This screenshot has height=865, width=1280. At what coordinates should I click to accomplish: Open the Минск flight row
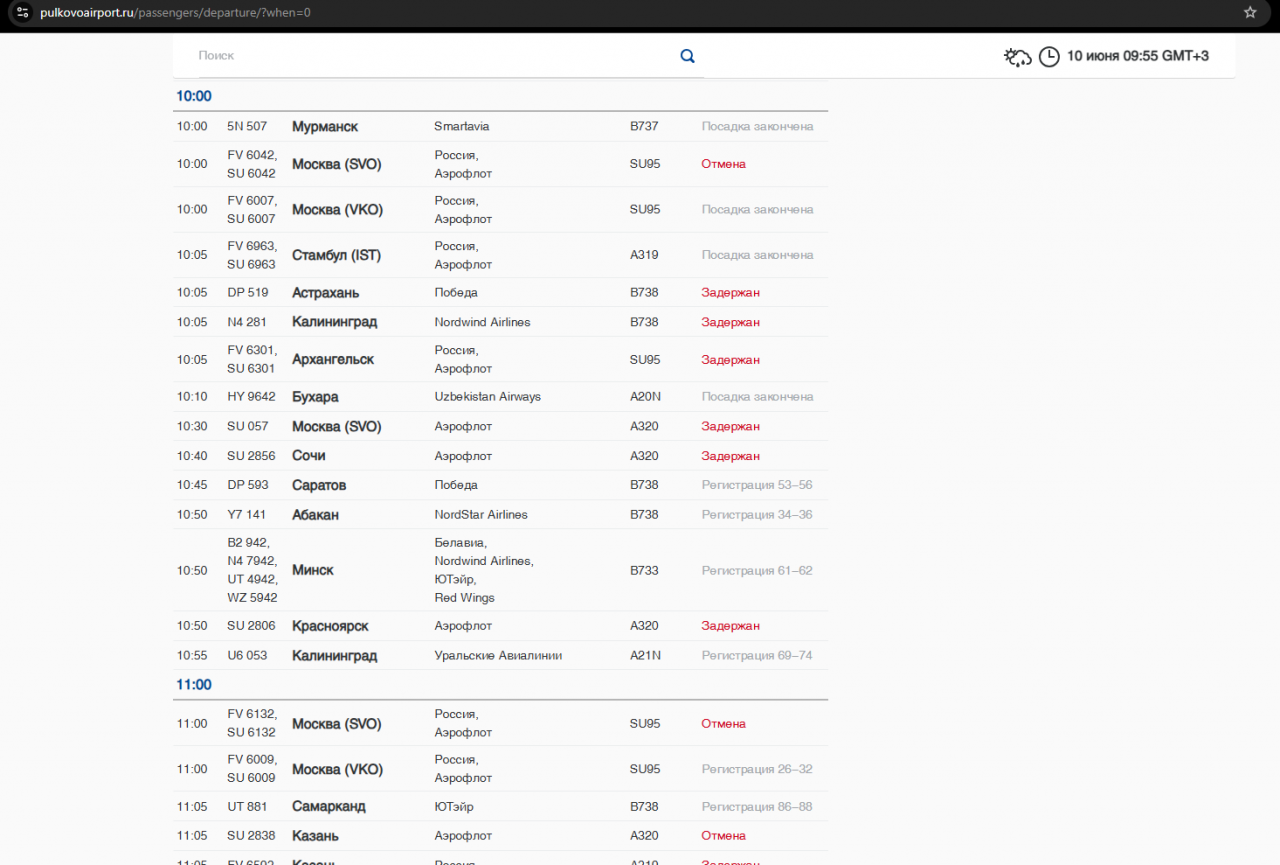click(x=500, y=570)
